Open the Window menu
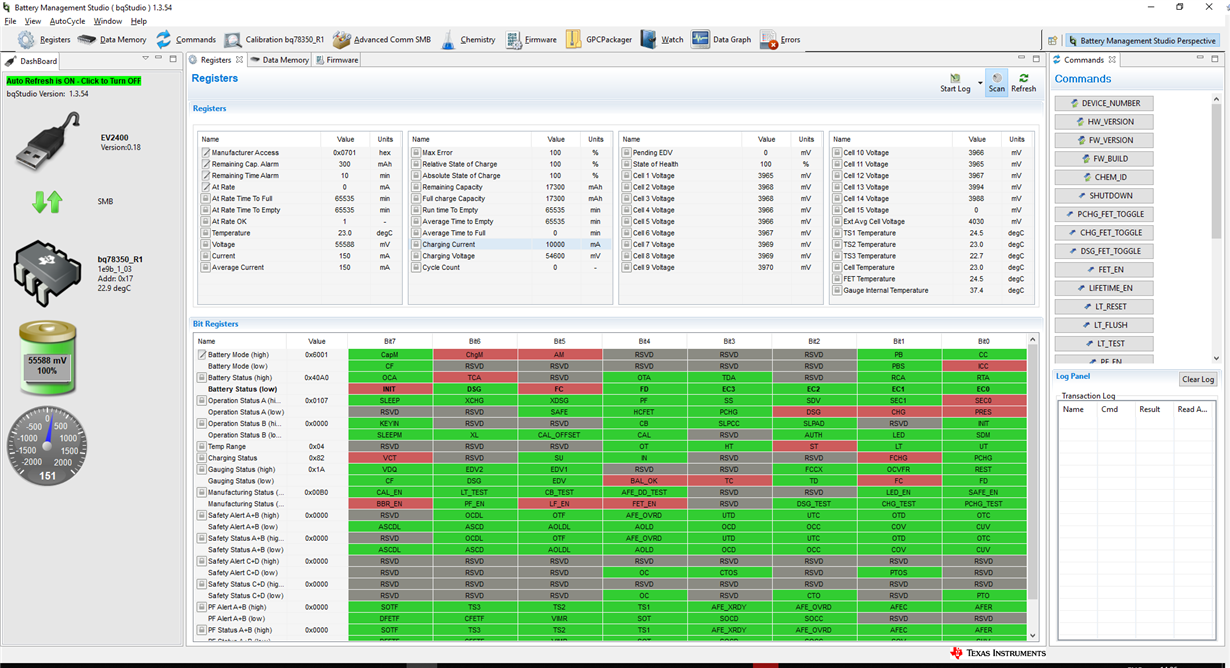The width and height of the screenshot is (1230, 668). point(107,21)
